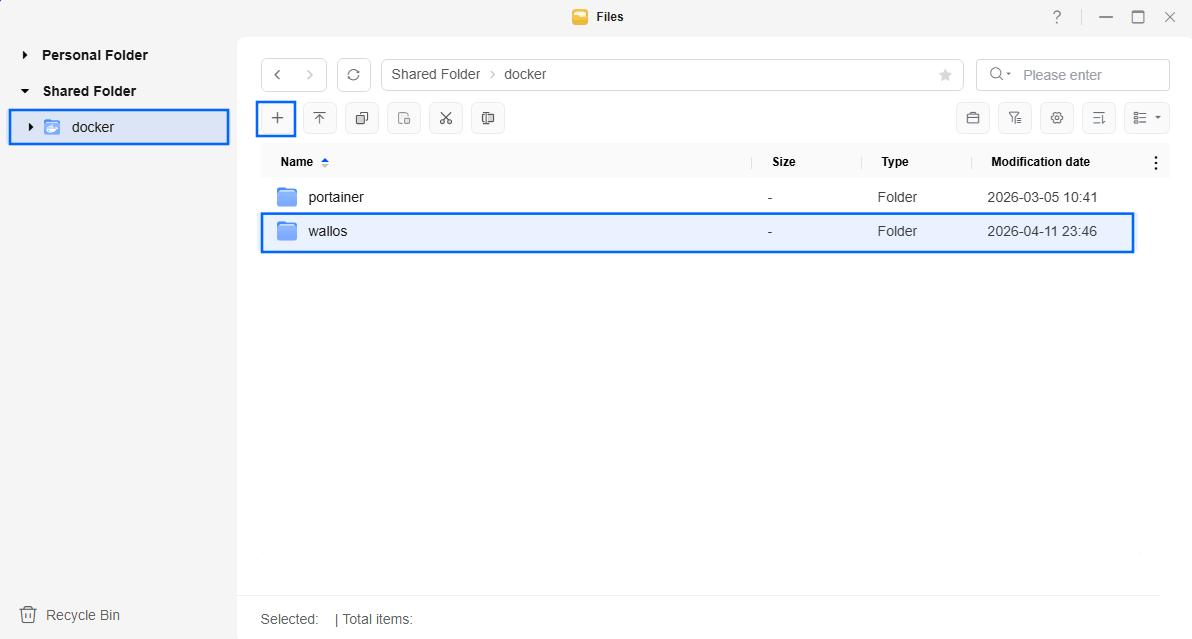The image size is (1192, 639).
Task: Open the Recycle Bin
Action: point(82,615)
